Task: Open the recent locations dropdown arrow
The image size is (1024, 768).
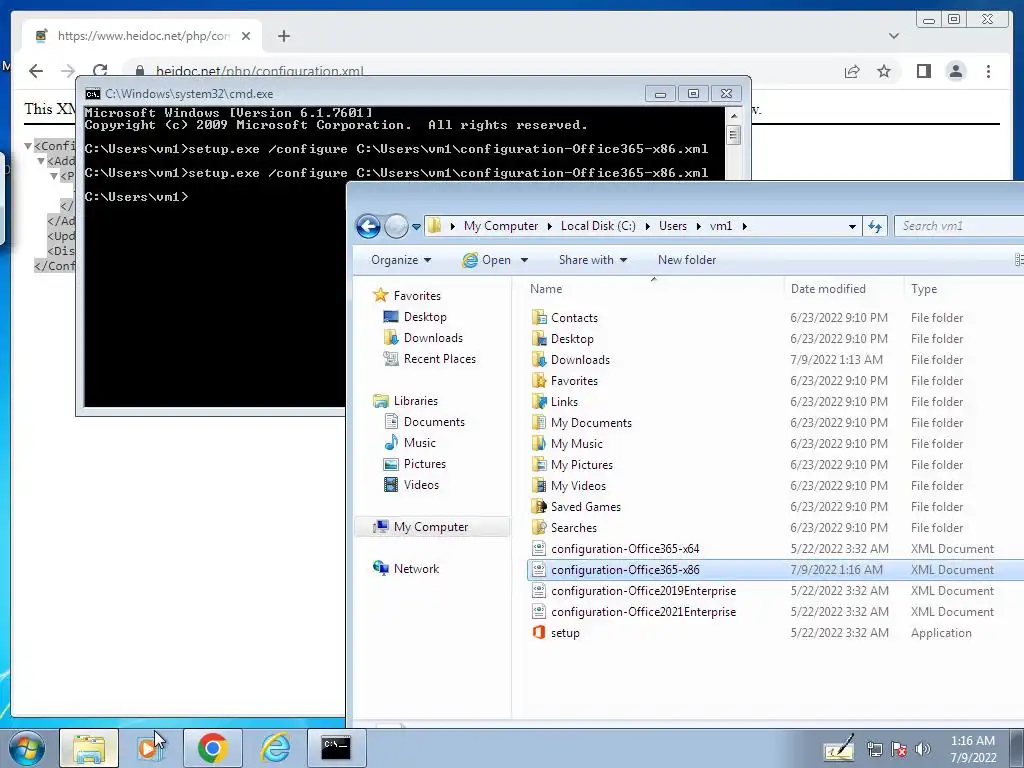Action: [416, 227]
